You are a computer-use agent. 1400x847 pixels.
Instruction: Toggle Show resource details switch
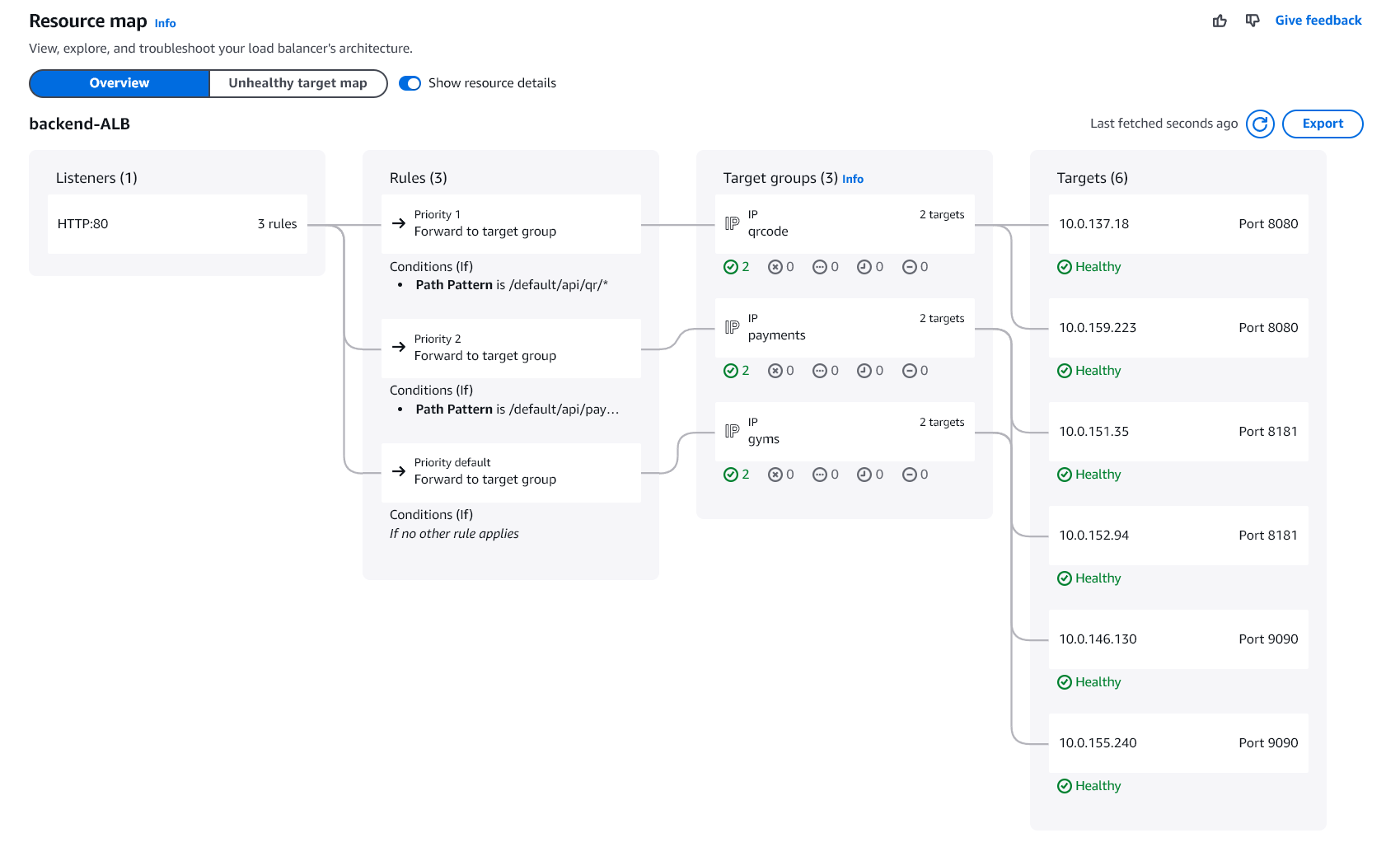(410, 83)
